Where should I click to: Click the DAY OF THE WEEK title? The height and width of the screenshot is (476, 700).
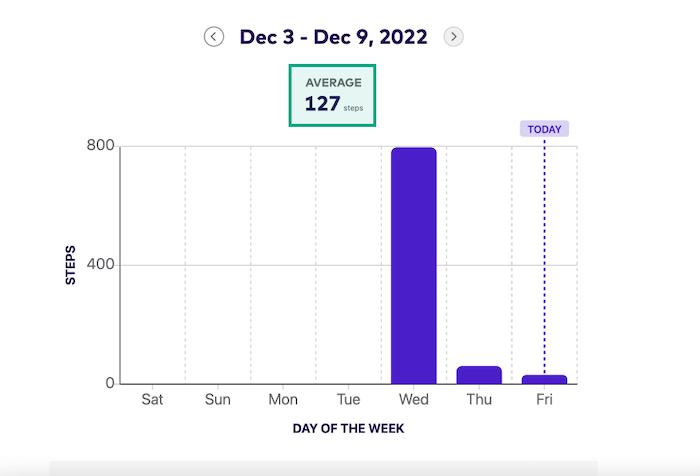click(348, 429)
